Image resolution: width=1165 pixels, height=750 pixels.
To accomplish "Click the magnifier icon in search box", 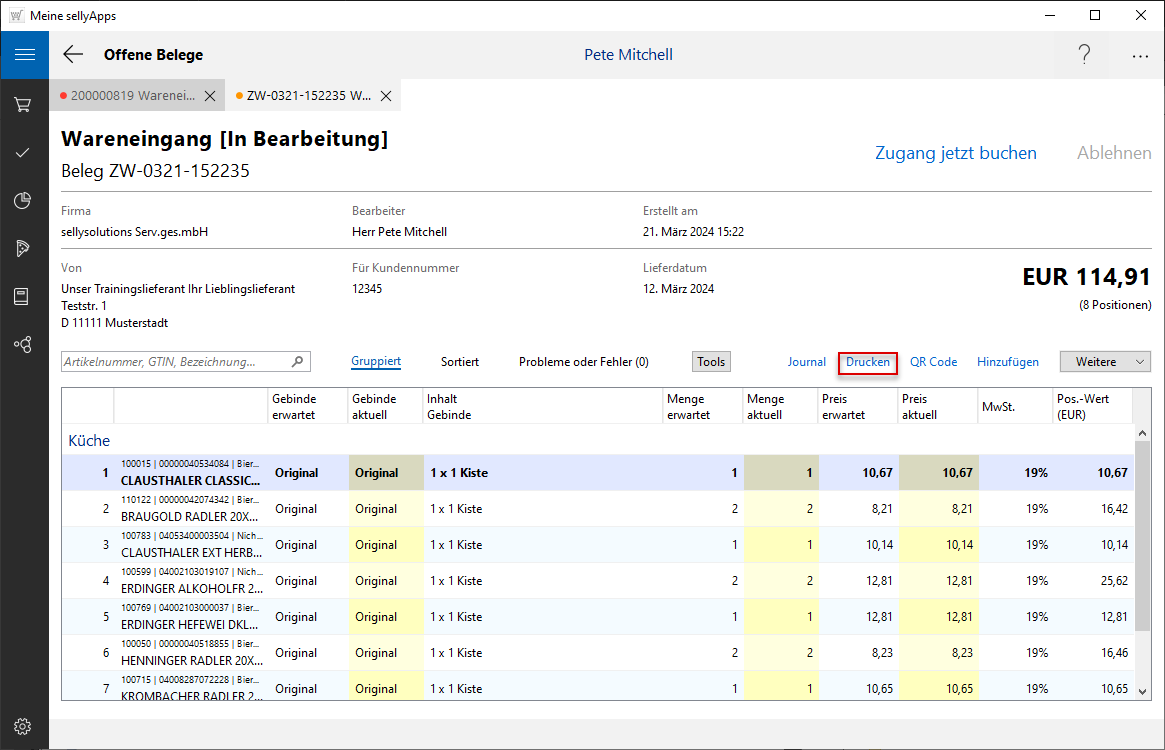I will pyautogui.click(x=297, y=362).
